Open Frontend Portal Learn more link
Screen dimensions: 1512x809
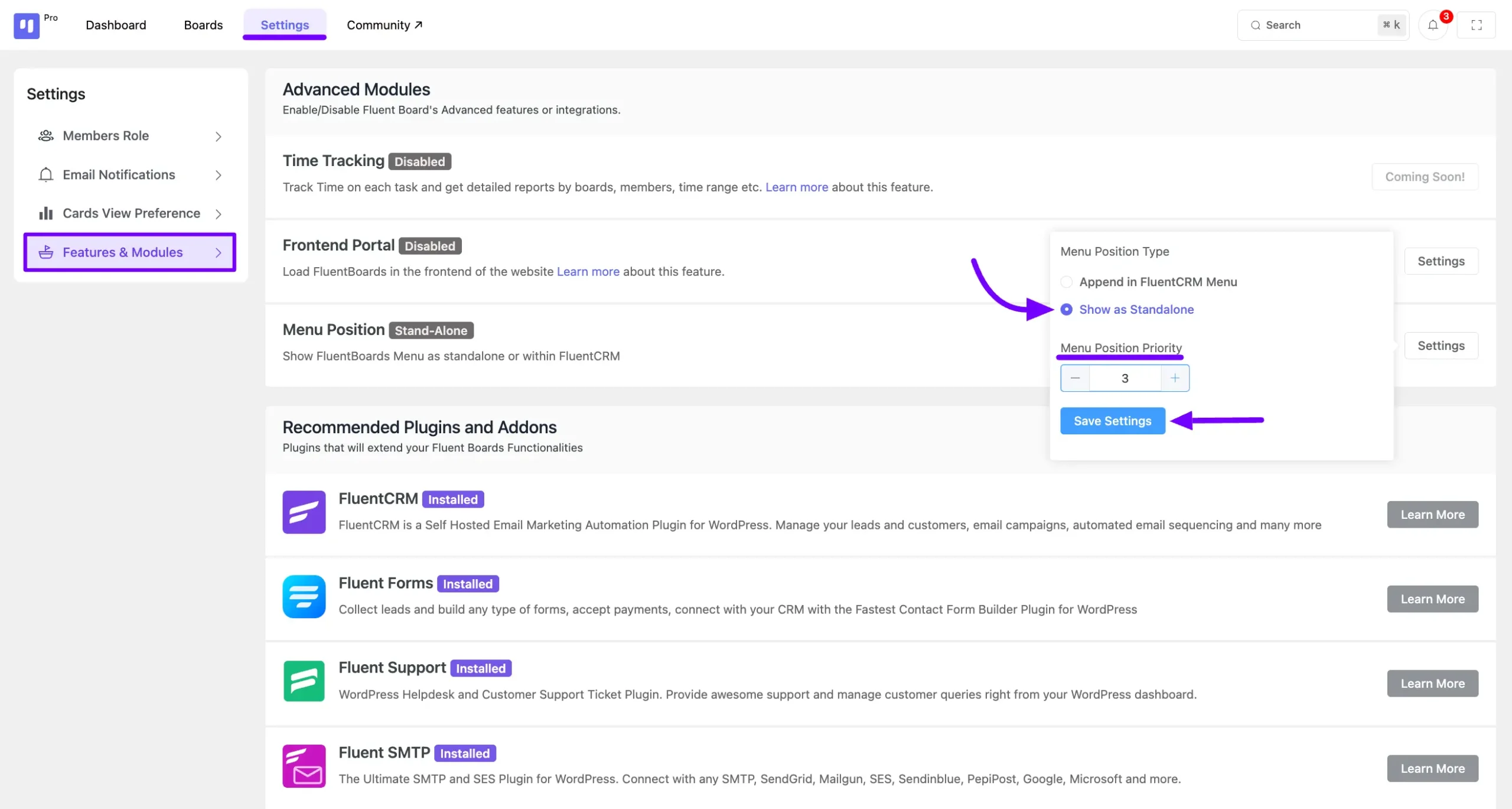[x=588, y=272]
